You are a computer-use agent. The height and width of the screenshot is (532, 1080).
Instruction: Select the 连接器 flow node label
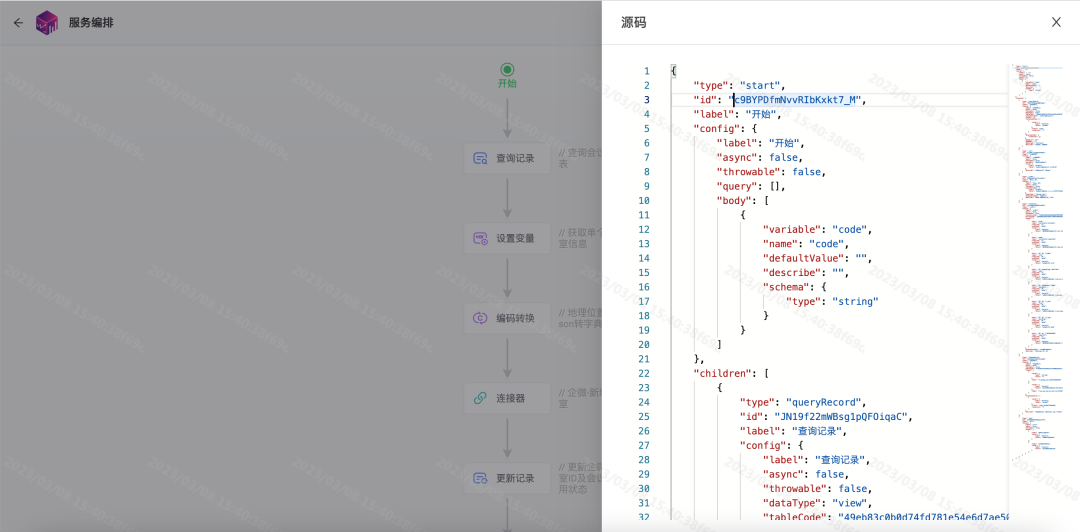pos(510,398)
